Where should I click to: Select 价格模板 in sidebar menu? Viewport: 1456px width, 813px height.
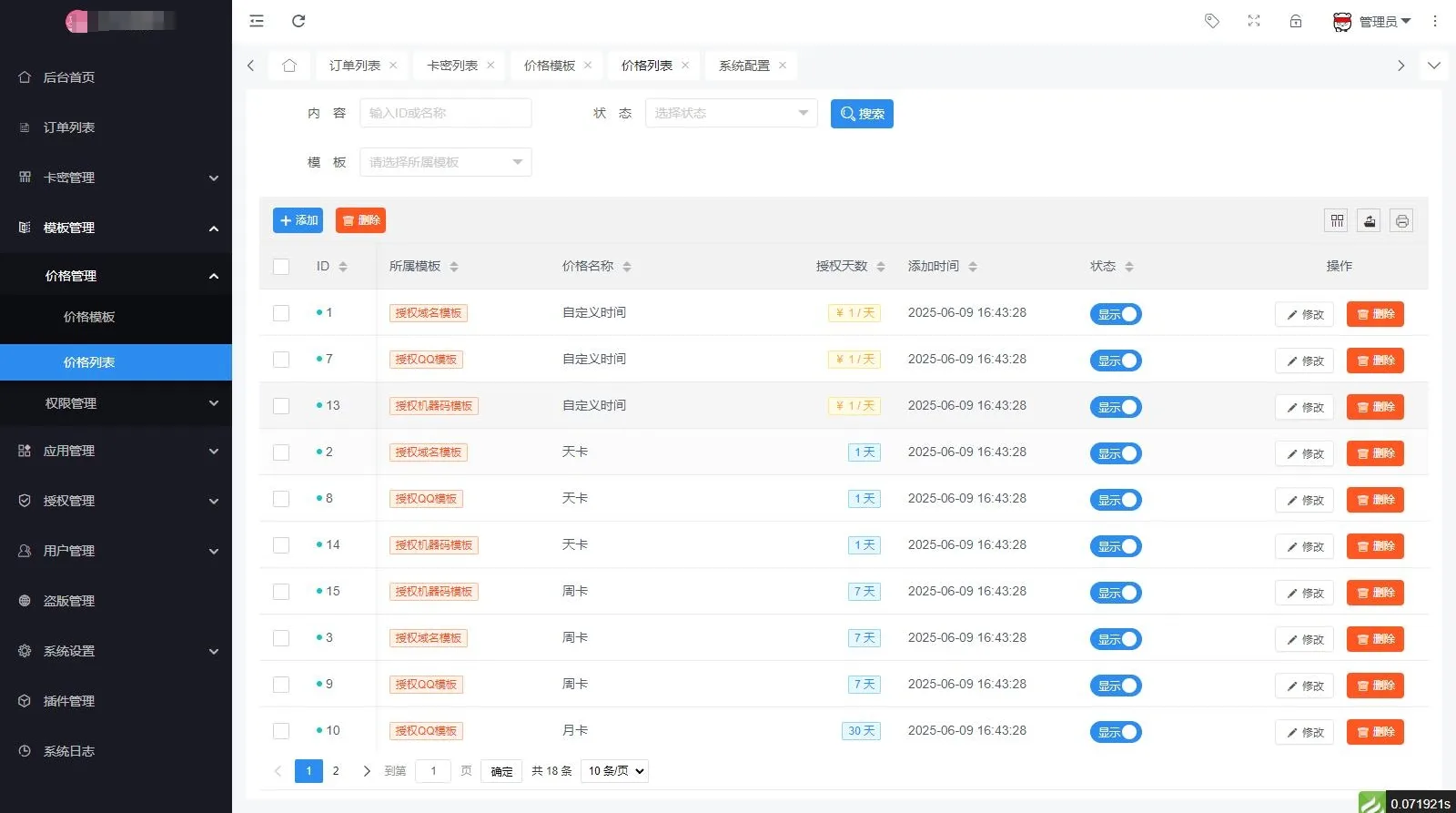[x=89, y=317]
